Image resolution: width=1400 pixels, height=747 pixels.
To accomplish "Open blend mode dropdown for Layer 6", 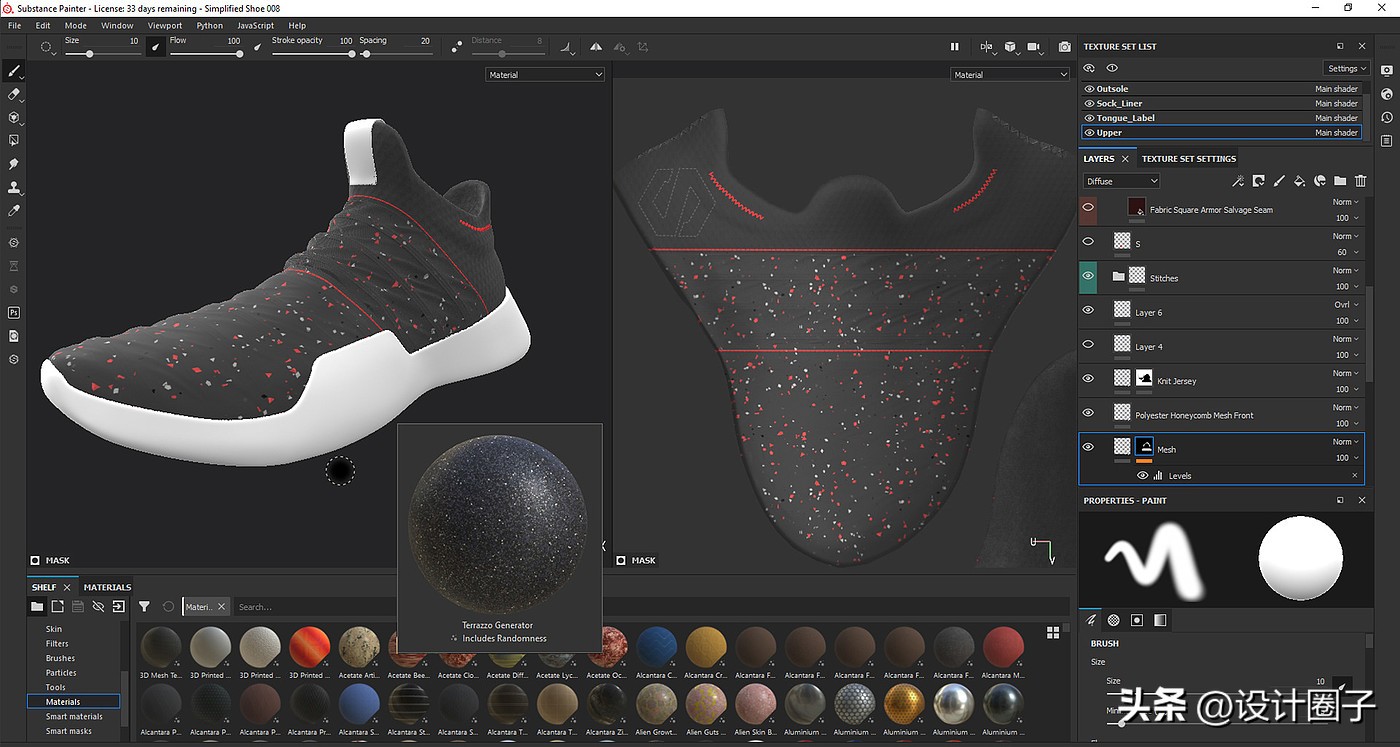I will (1346, 304).
